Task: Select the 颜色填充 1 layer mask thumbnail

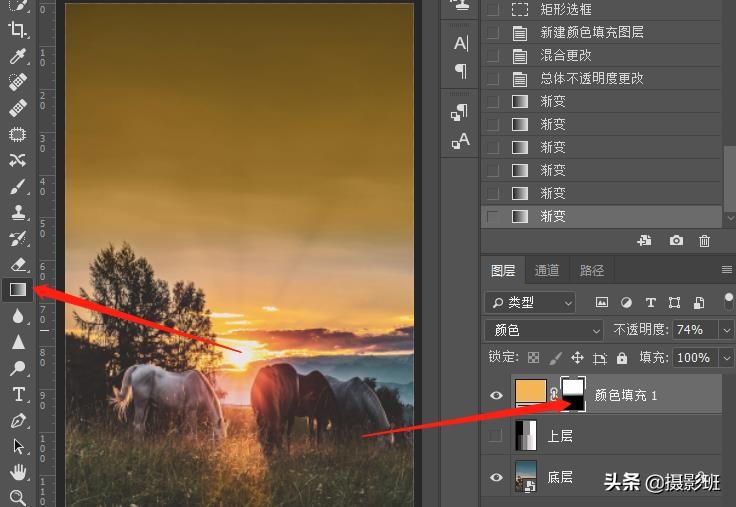Action: click(573, 394)
